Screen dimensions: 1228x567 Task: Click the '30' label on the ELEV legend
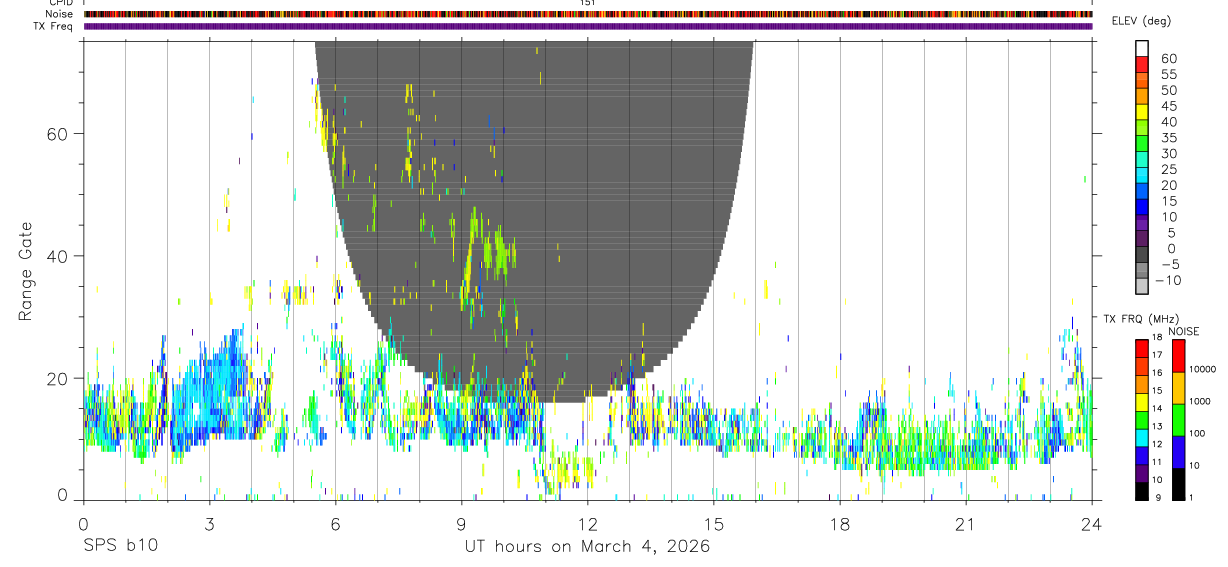[1170, 154]
